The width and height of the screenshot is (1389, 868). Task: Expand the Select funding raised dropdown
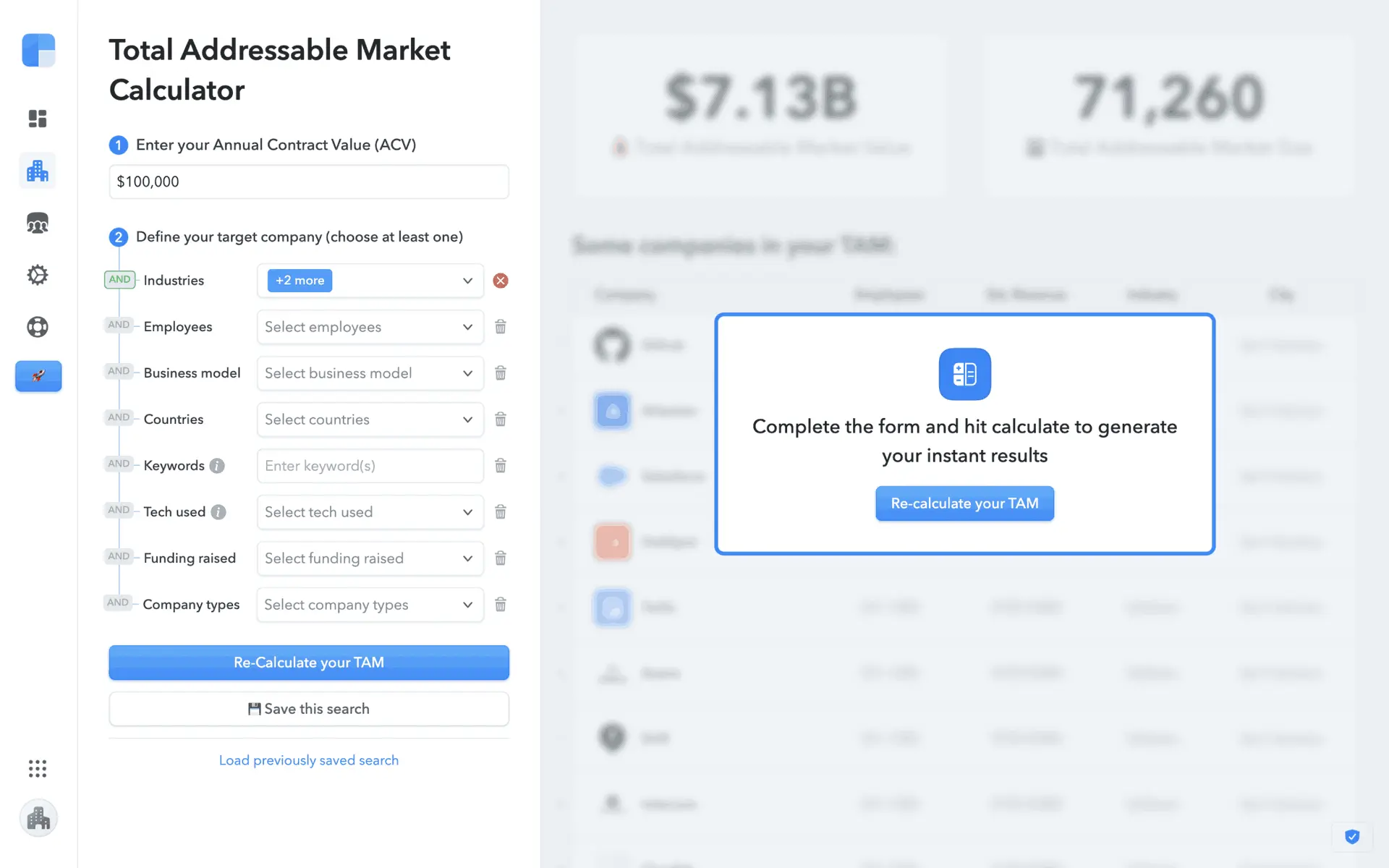pyautogui.click(x=370, y=558)
